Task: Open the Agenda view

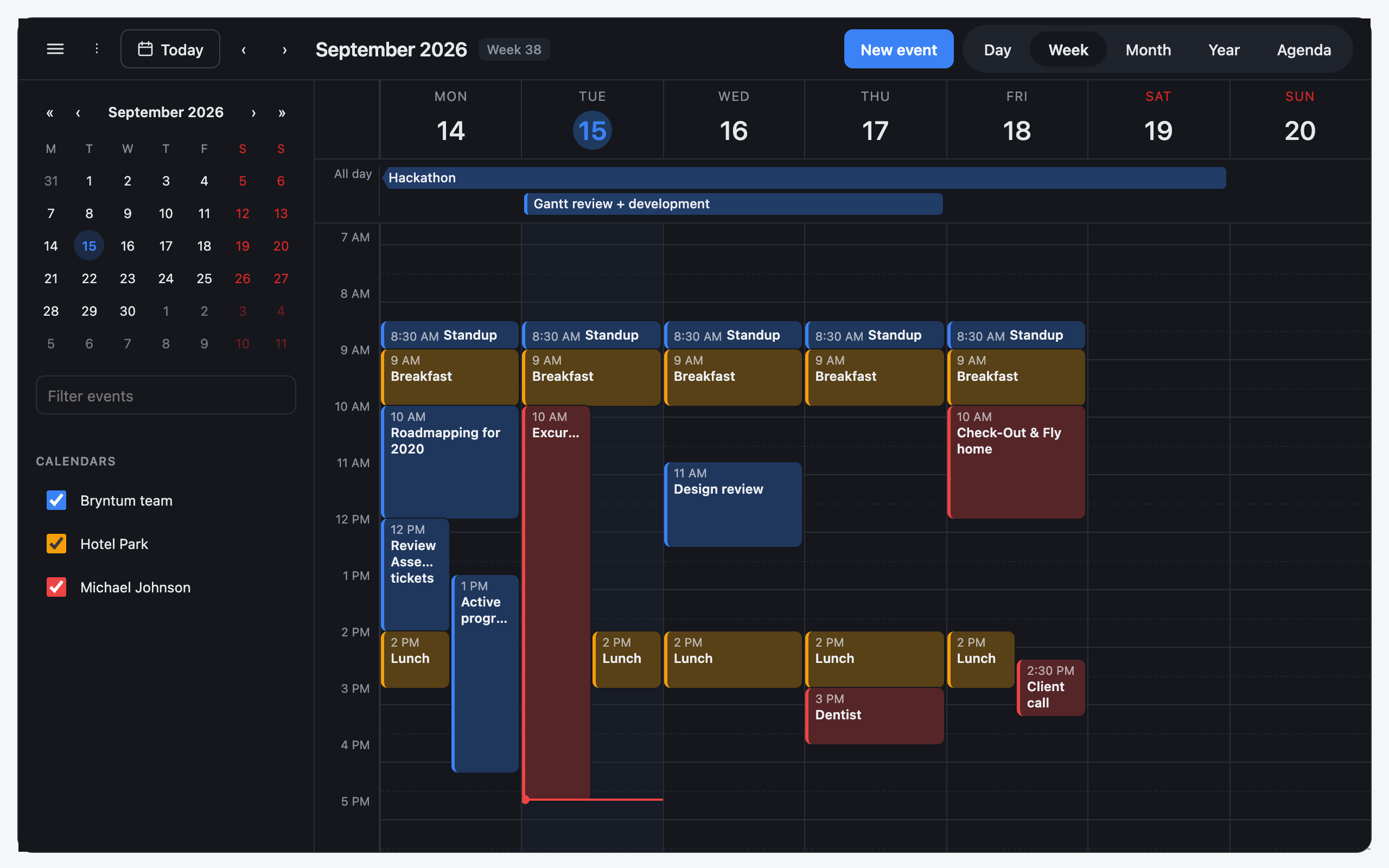Action: pyautogui.click(x=1303, y=50)
